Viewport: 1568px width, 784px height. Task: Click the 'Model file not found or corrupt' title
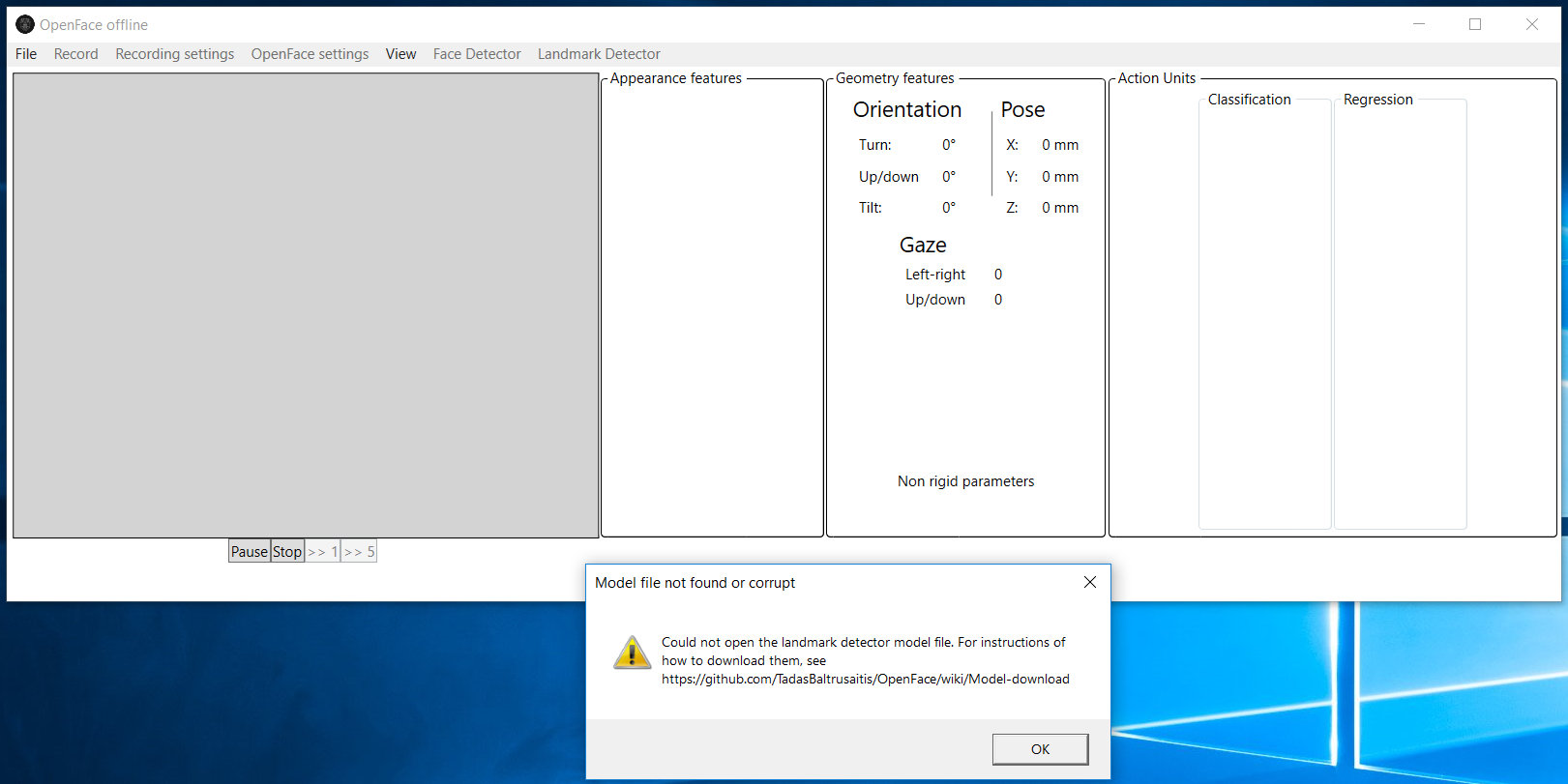(695, 583)
